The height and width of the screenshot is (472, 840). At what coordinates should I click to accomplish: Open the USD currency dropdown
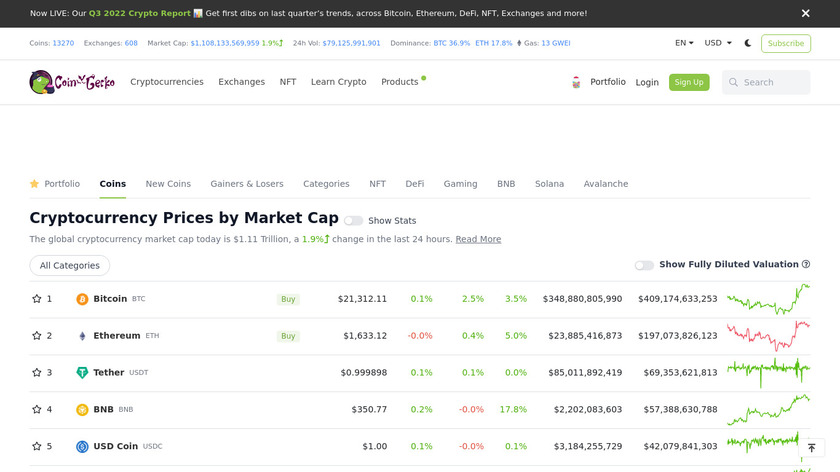(718, 43)
